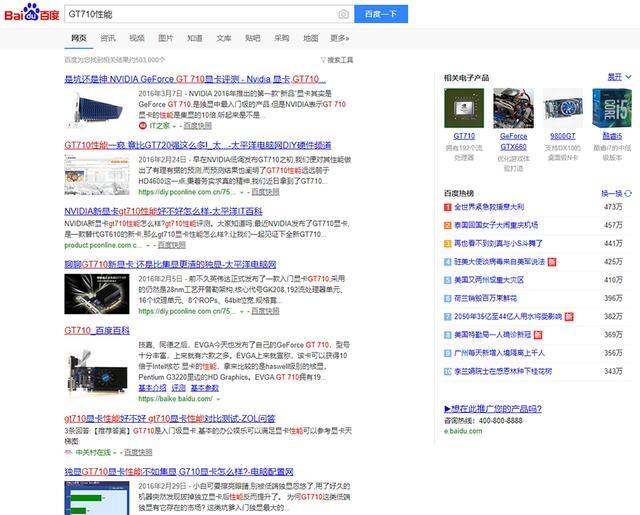Open the GT710 related product link
The width and height of the screenshot is (640, 515).
pyautogui.click(x=464, y=136)
